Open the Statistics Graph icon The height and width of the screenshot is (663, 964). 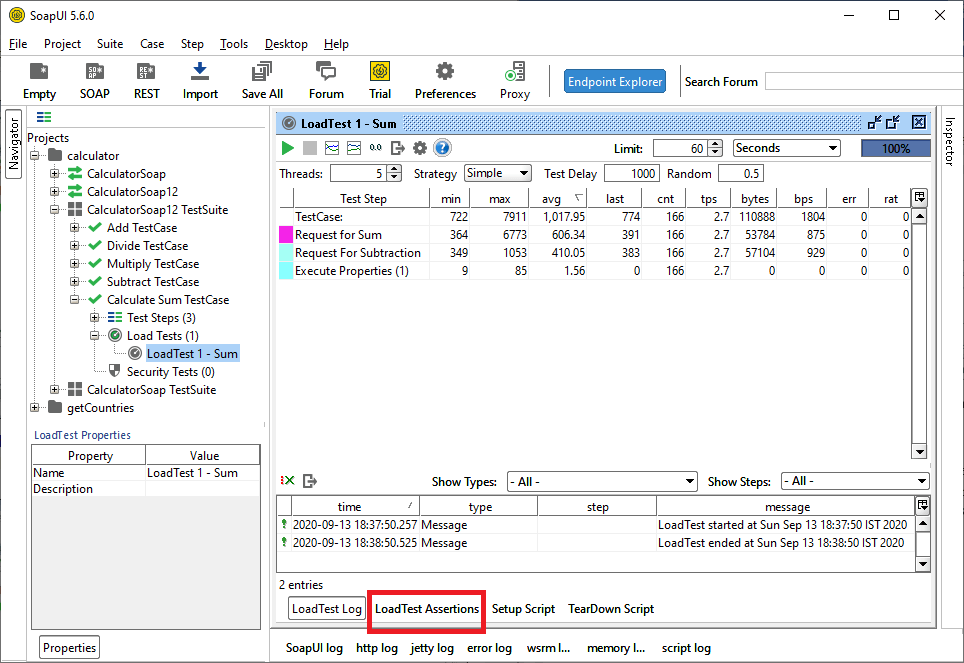[x=332, y=148]
